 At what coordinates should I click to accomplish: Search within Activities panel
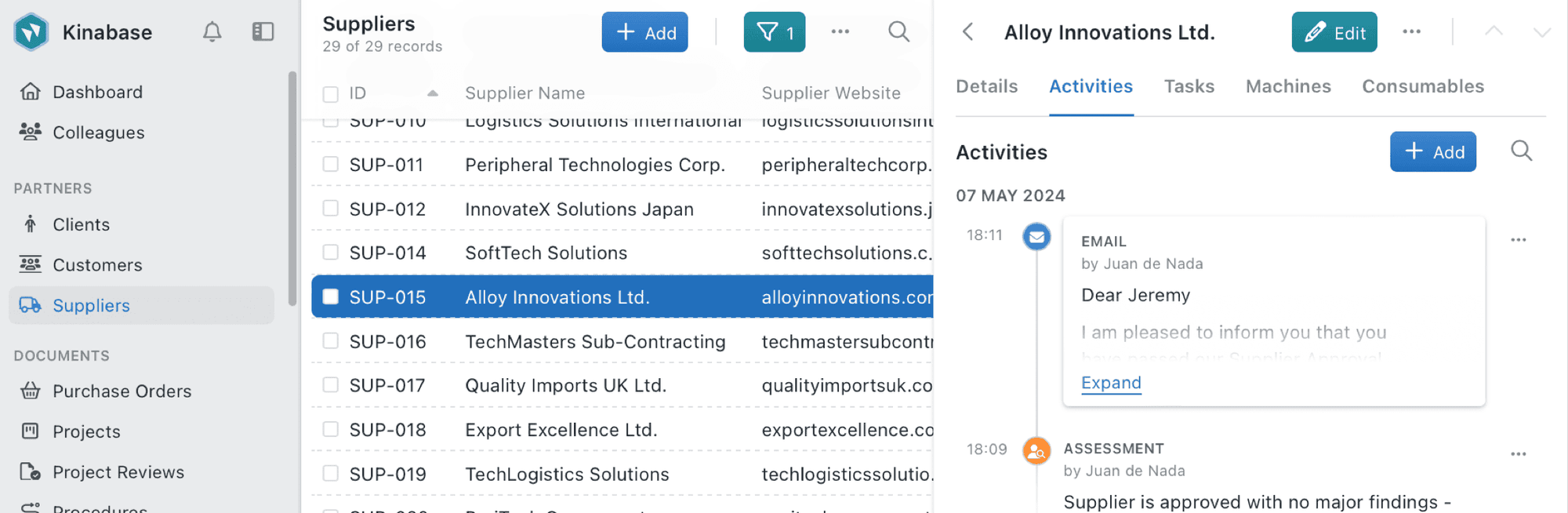coord(1521,151)
